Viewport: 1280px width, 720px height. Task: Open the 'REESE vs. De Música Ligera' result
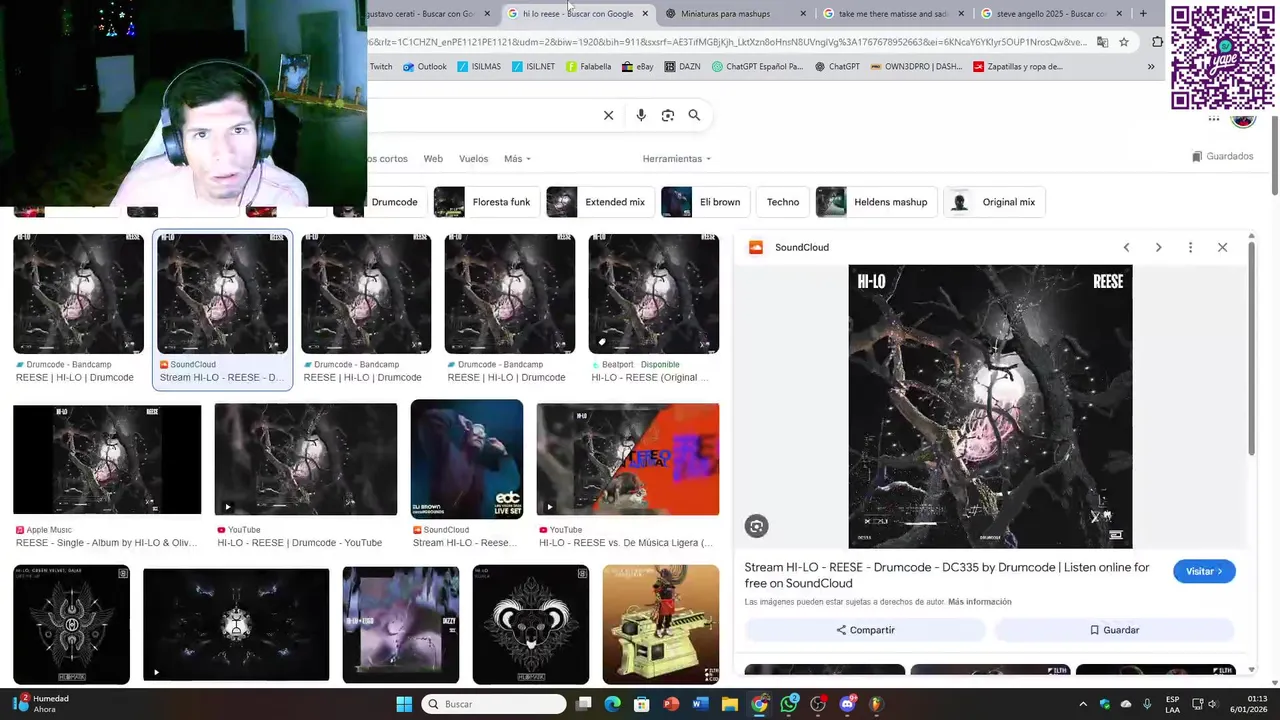tap(628, 476)
